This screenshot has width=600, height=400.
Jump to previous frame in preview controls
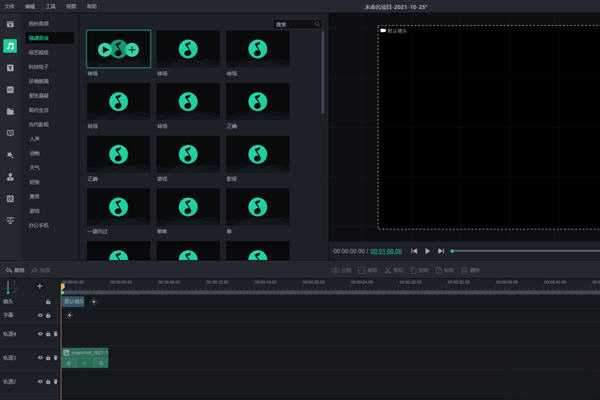(x=414, y=251)
